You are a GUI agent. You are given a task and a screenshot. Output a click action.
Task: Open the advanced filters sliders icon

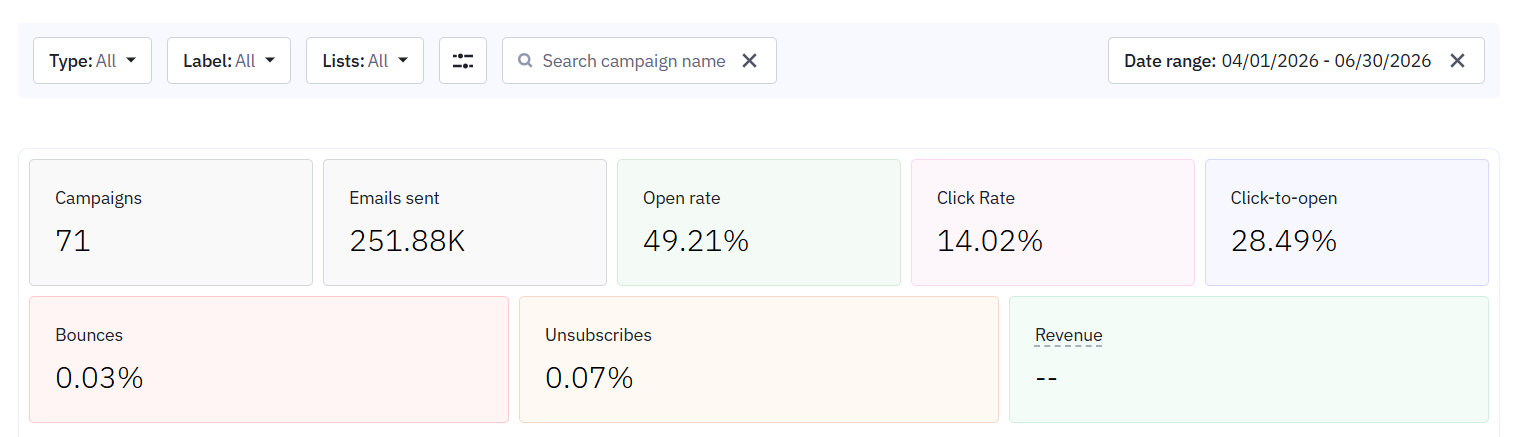[462, 61]
